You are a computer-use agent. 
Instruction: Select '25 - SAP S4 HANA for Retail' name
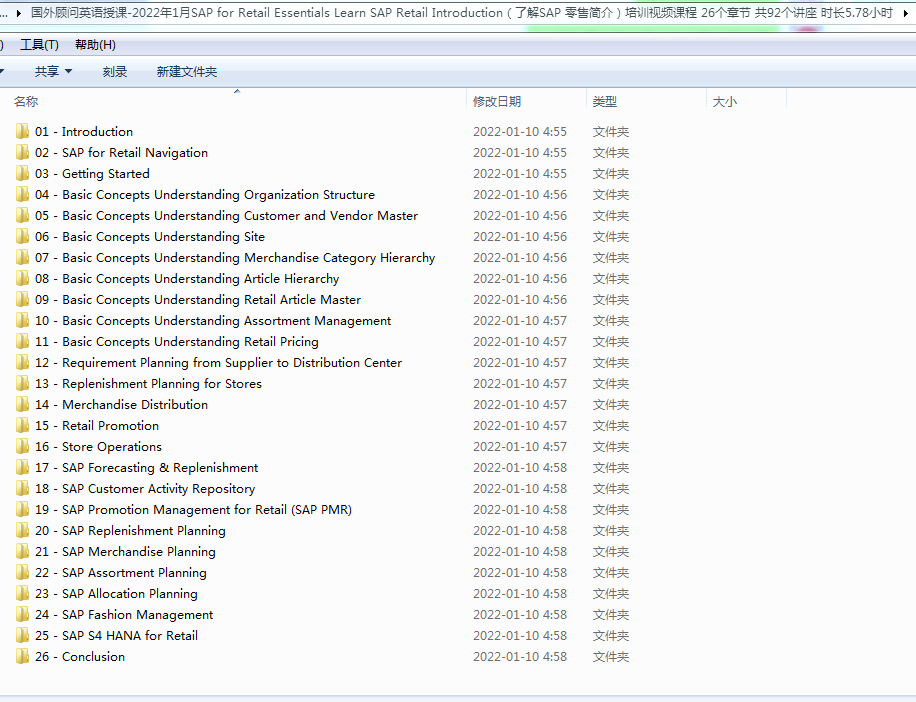coord(116,636)
